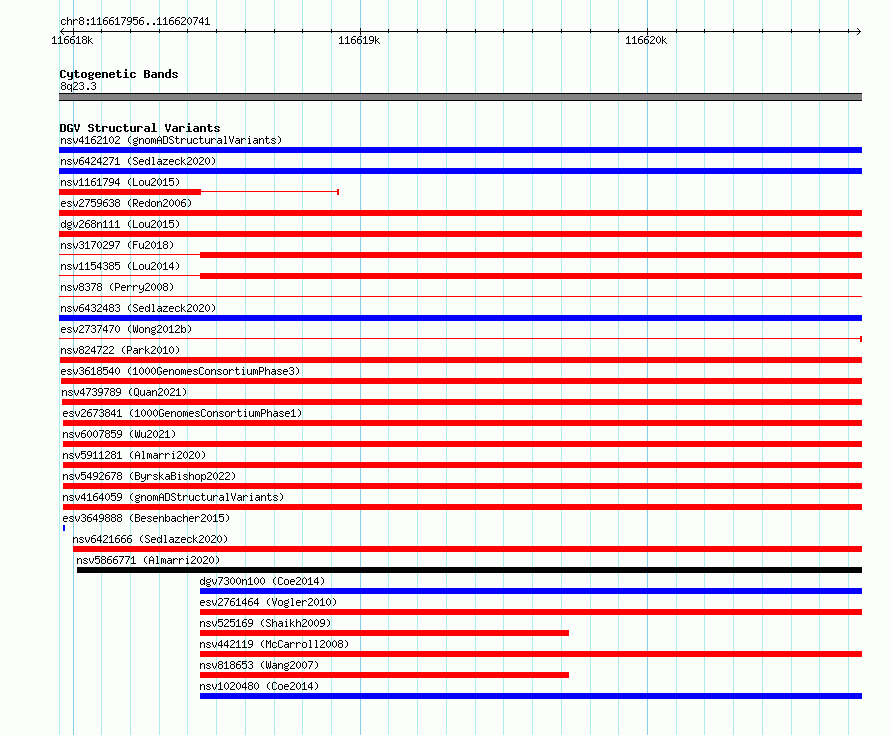Screen dimensions: 890x735
Task: Click the nsv4162102 (gnomADStructuralVariants) label
Action: (171, 140)
